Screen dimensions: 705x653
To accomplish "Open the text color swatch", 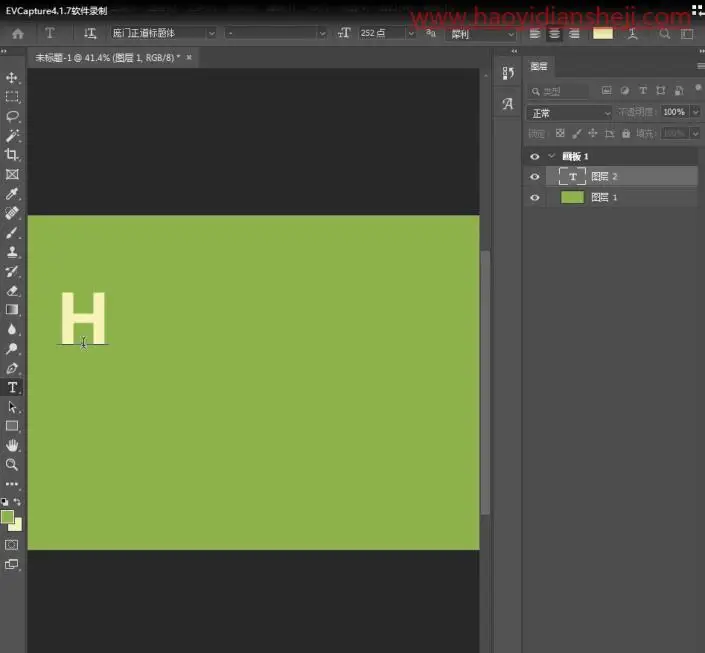I will pyautogui.click(x=603, y=34).
